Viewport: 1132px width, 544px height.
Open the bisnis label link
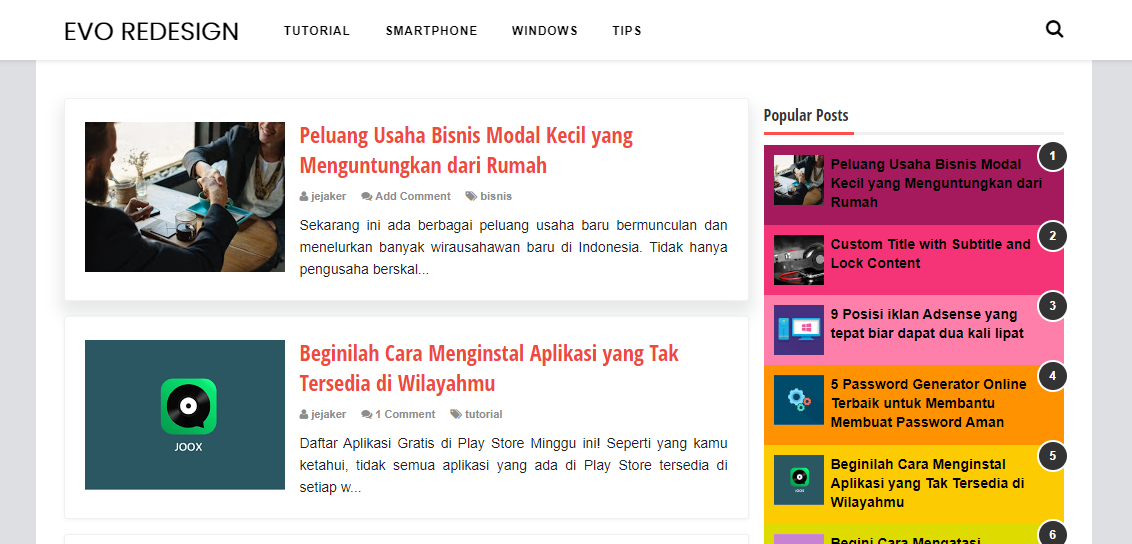pyautogui.click(x=496, y=196)
